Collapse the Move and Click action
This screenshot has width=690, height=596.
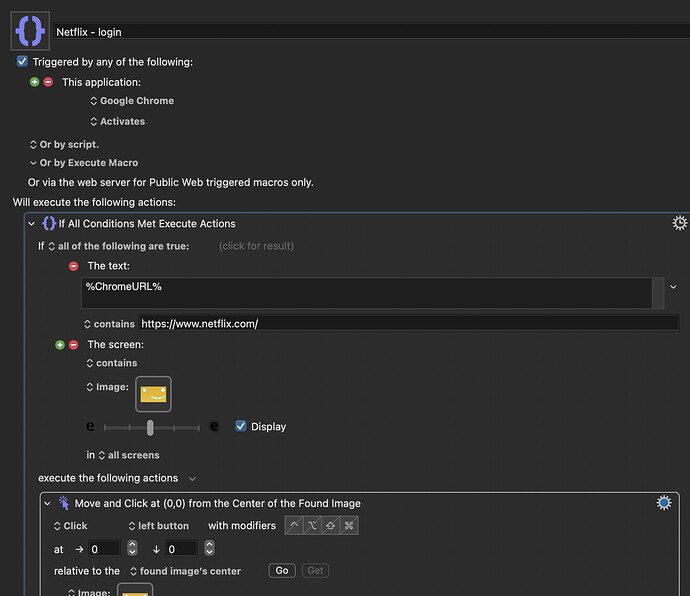pos(48,503)
